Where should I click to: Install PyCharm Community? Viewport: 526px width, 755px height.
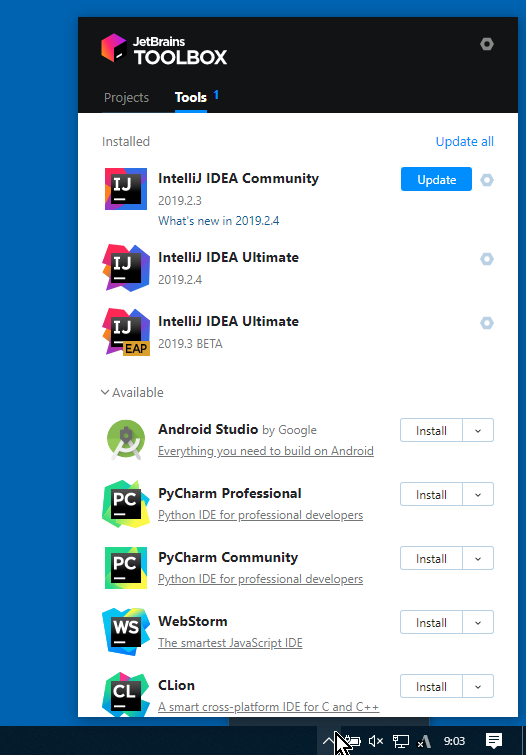click(x=431, y=559)
